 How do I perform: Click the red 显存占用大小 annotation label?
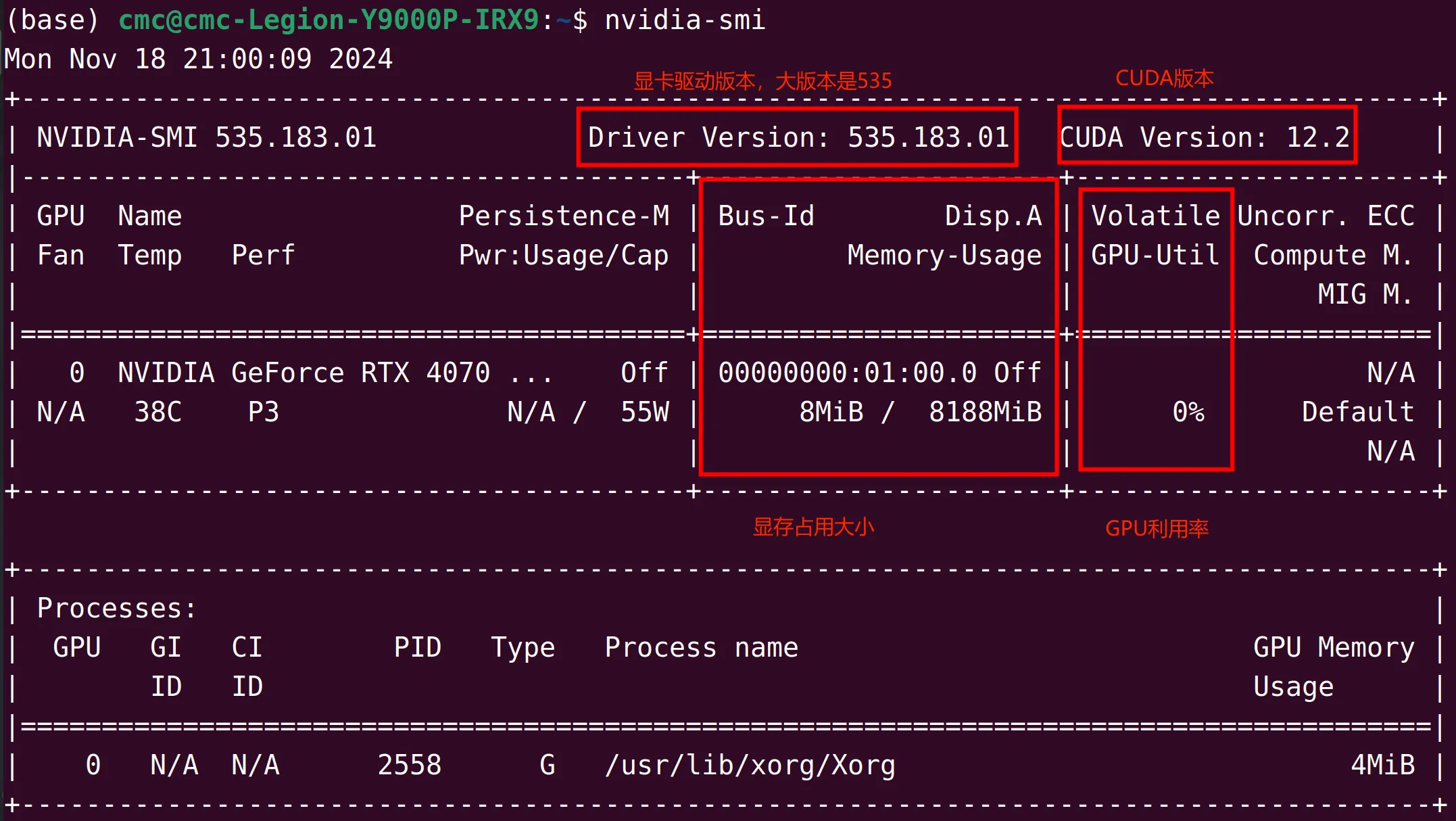(x=813, y=527)
